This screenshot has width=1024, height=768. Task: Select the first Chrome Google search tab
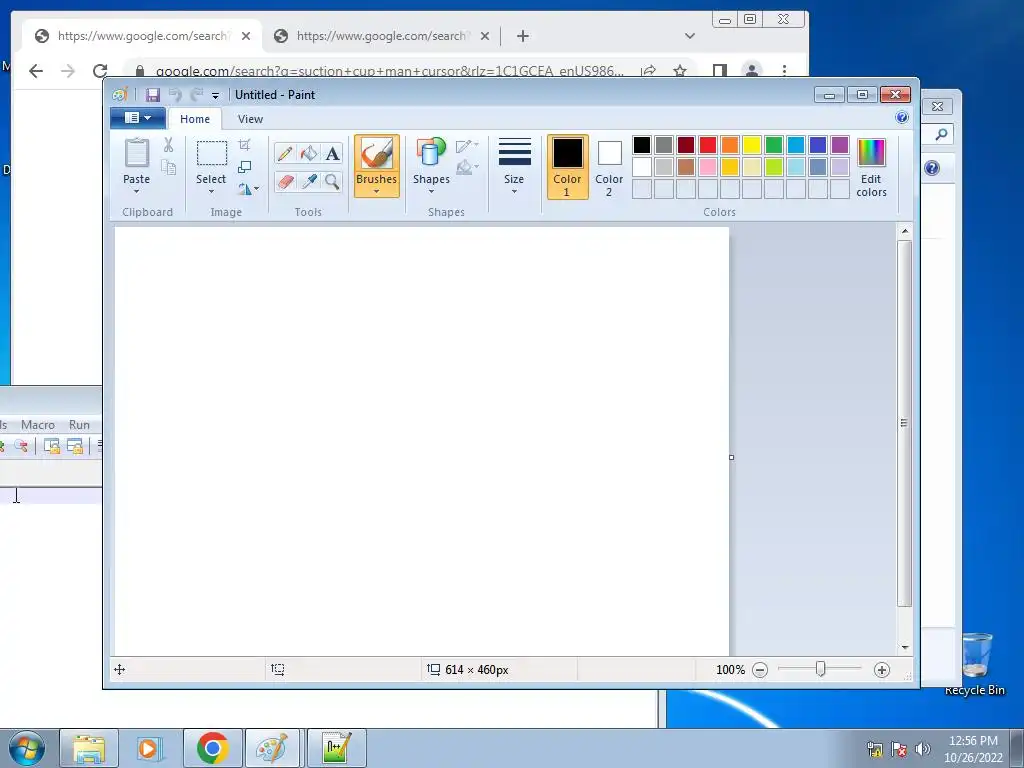point(142,36)
